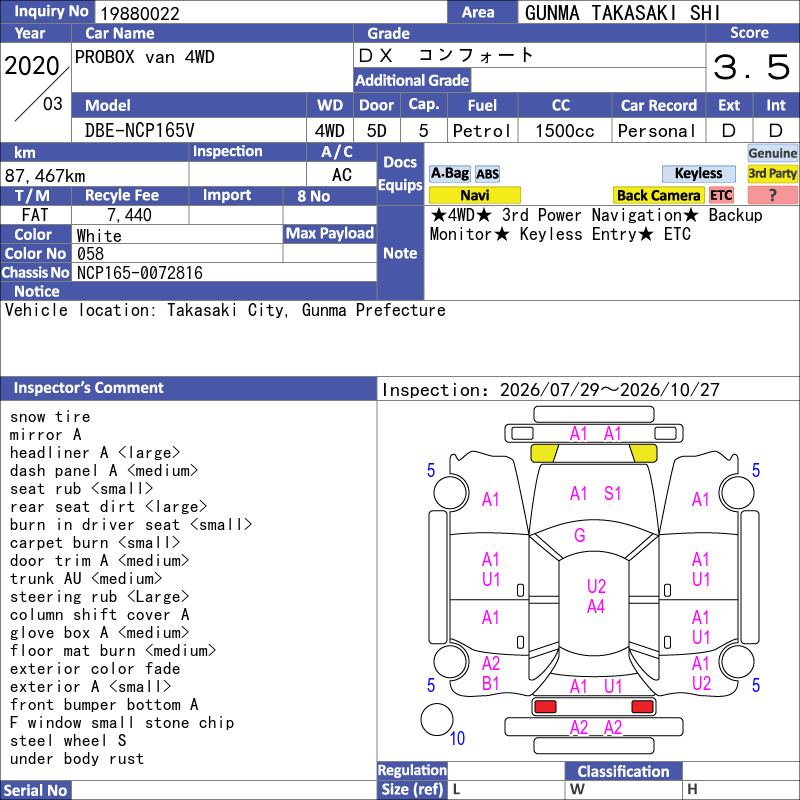Click the comment line 'snow tire'
The height and width of the screenshot is (800, 800).
pos(50,417)
